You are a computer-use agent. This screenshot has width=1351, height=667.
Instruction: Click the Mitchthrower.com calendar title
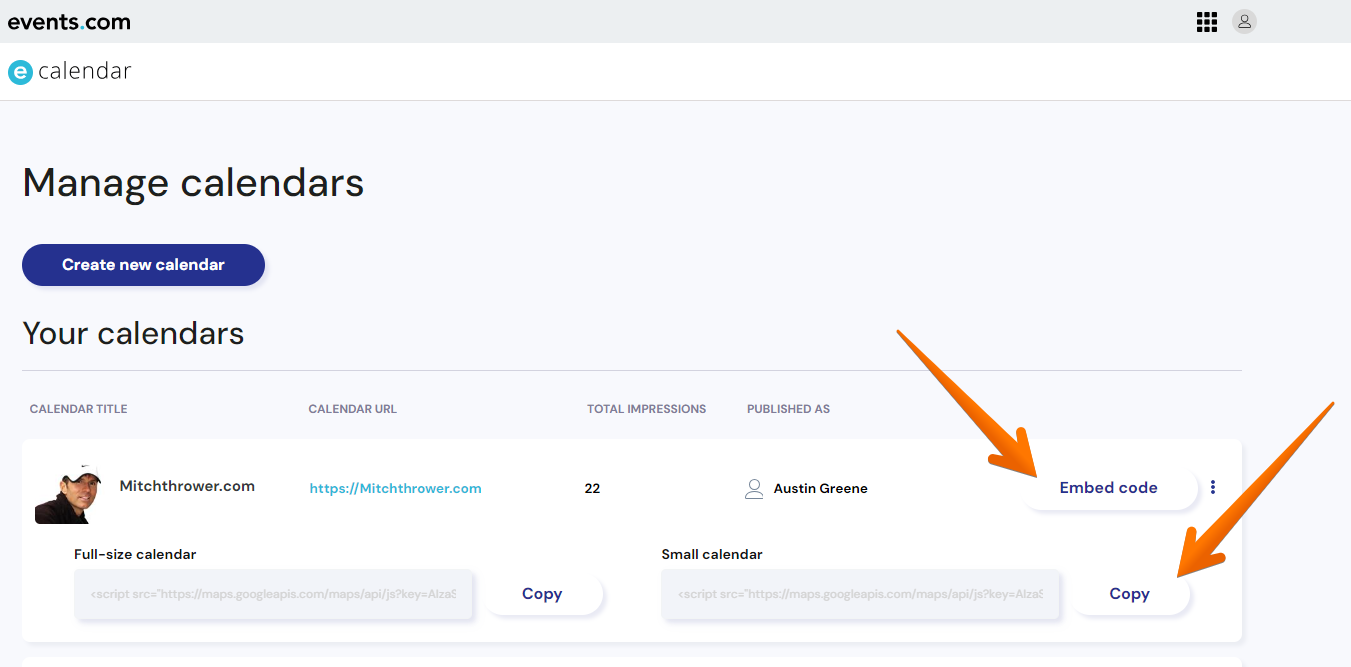point(187,486)
